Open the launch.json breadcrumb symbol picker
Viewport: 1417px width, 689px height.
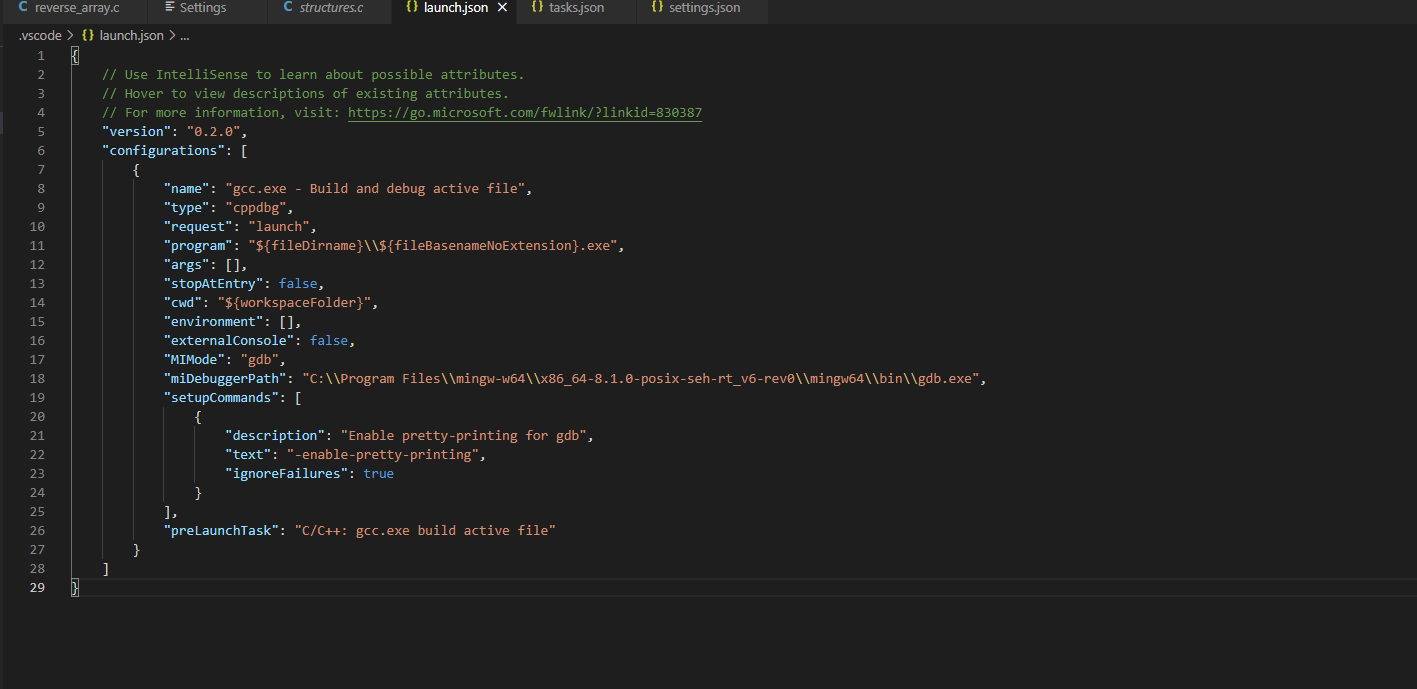click(130, 35)
